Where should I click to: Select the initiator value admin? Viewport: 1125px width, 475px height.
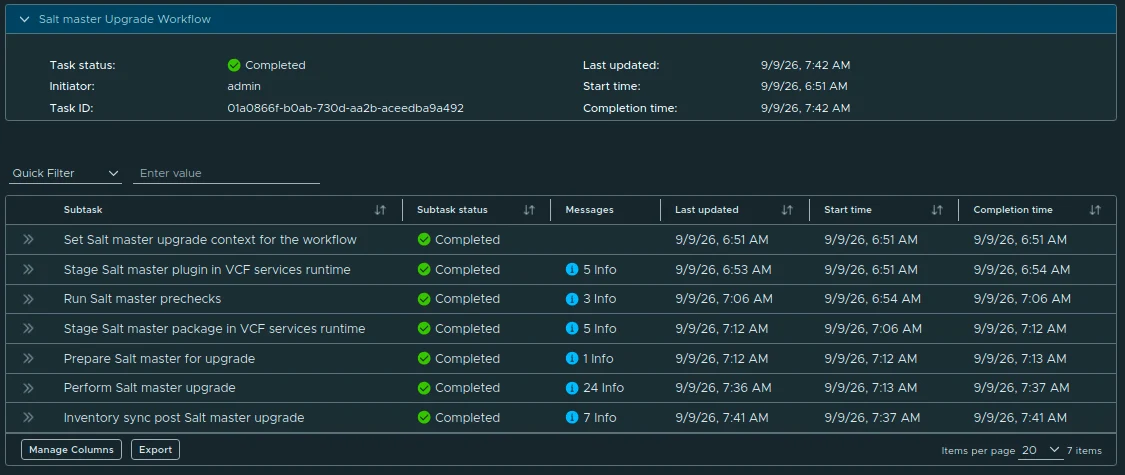click(244, 86)
